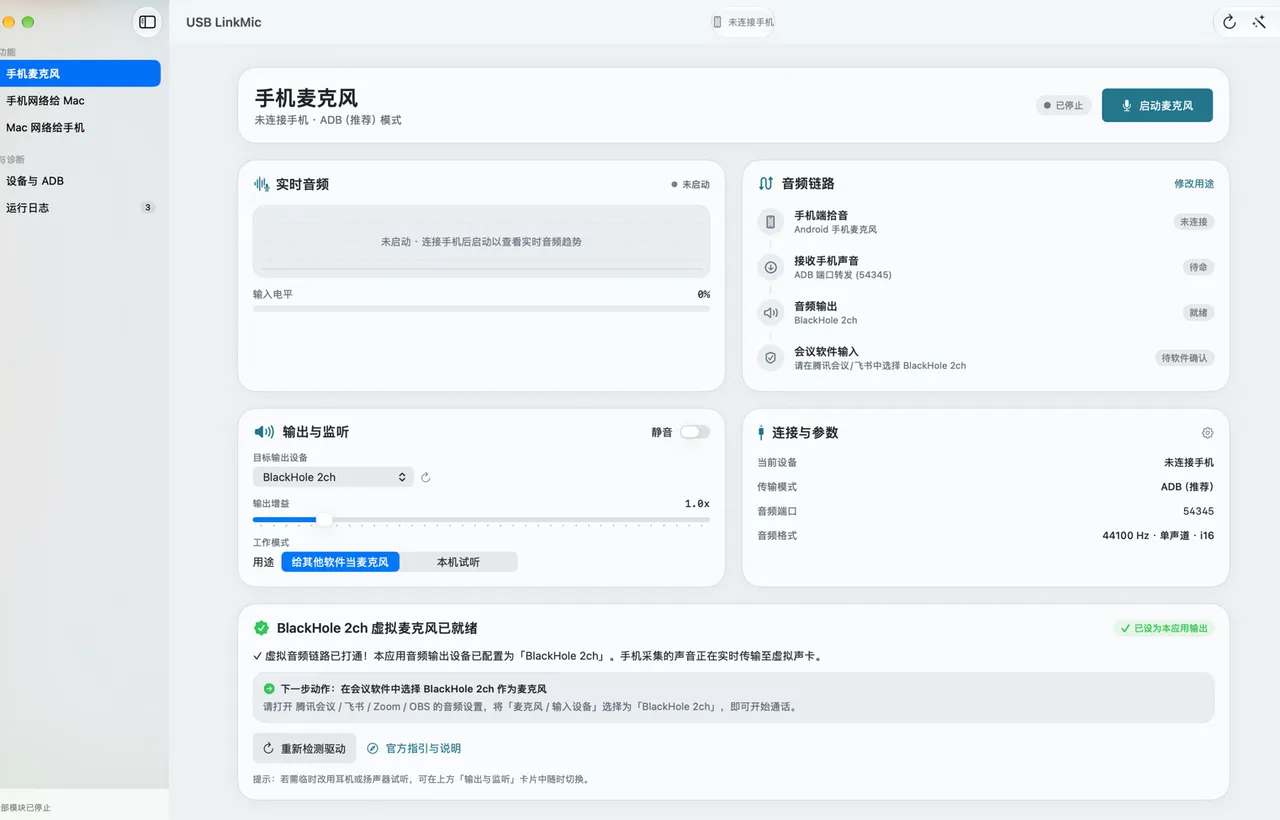Click green checkmark badge beside BlackHole 2ch 虚拟麦克风已就绪

[x=261, y=628]
